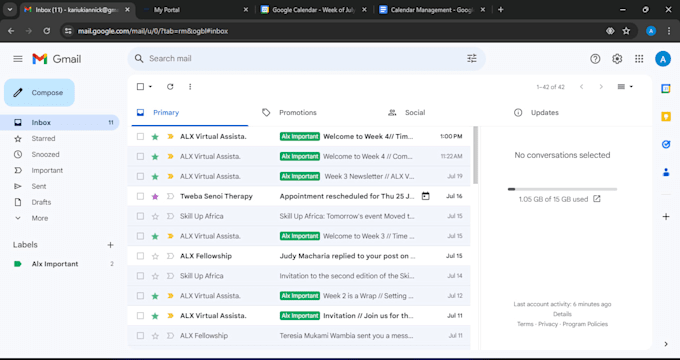Screen dimensions: 680x360
Task: Open split pane mode dropdown arrow
Action: coord(631,87)
